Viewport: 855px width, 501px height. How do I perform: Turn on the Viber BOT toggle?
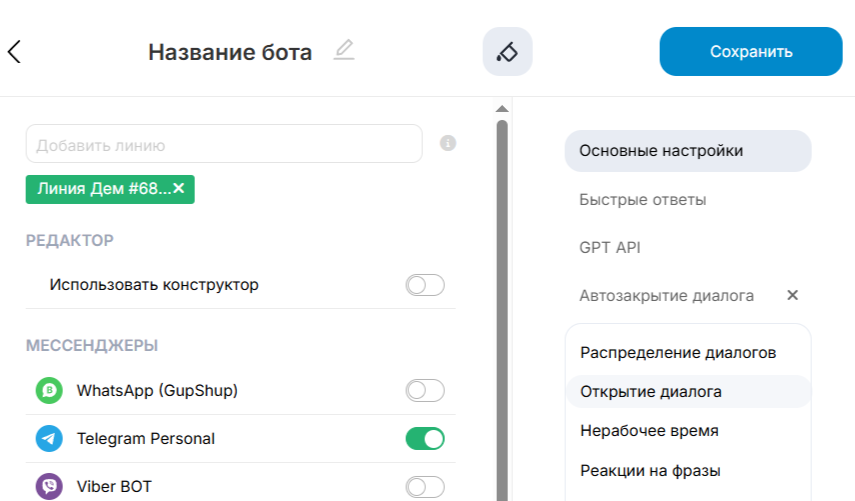point(424,487)
